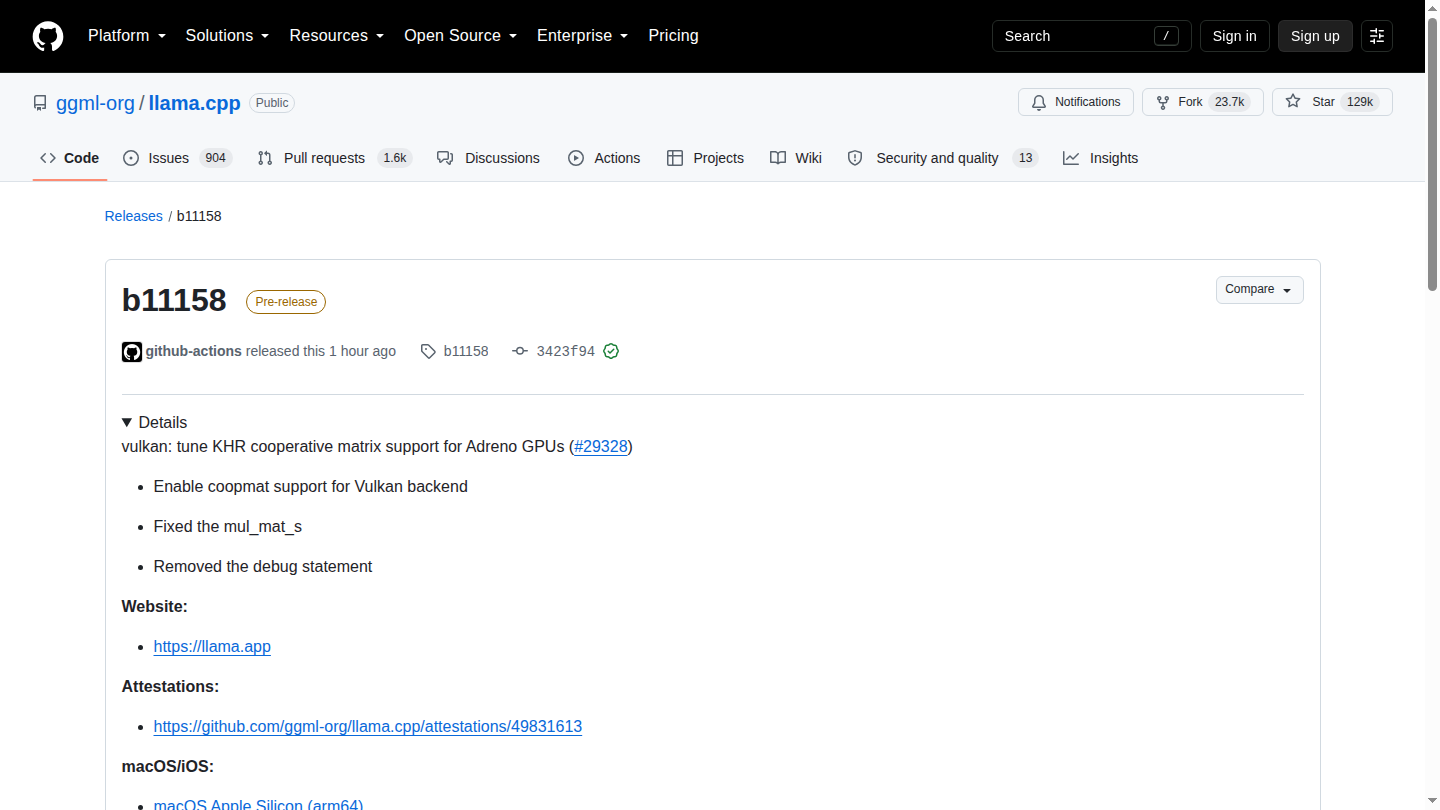The width and height of the screenshot is (1440, 810).
Task: Expand the Enterprise menu
Action: tap(583, 36)
